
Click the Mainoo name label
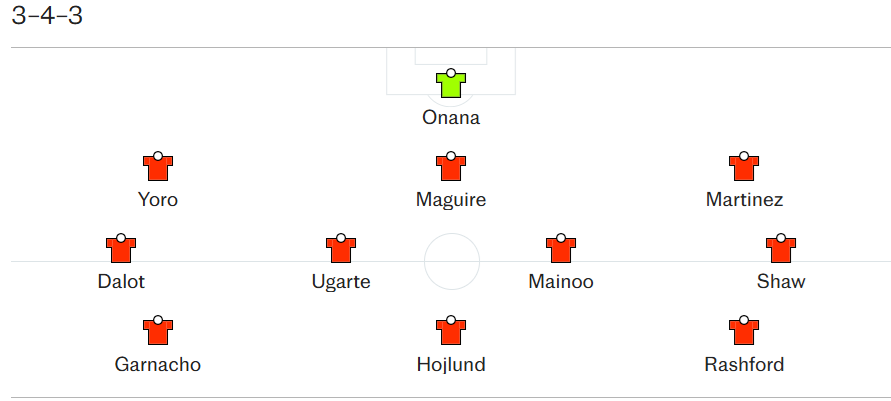click(x=561, y=282)
